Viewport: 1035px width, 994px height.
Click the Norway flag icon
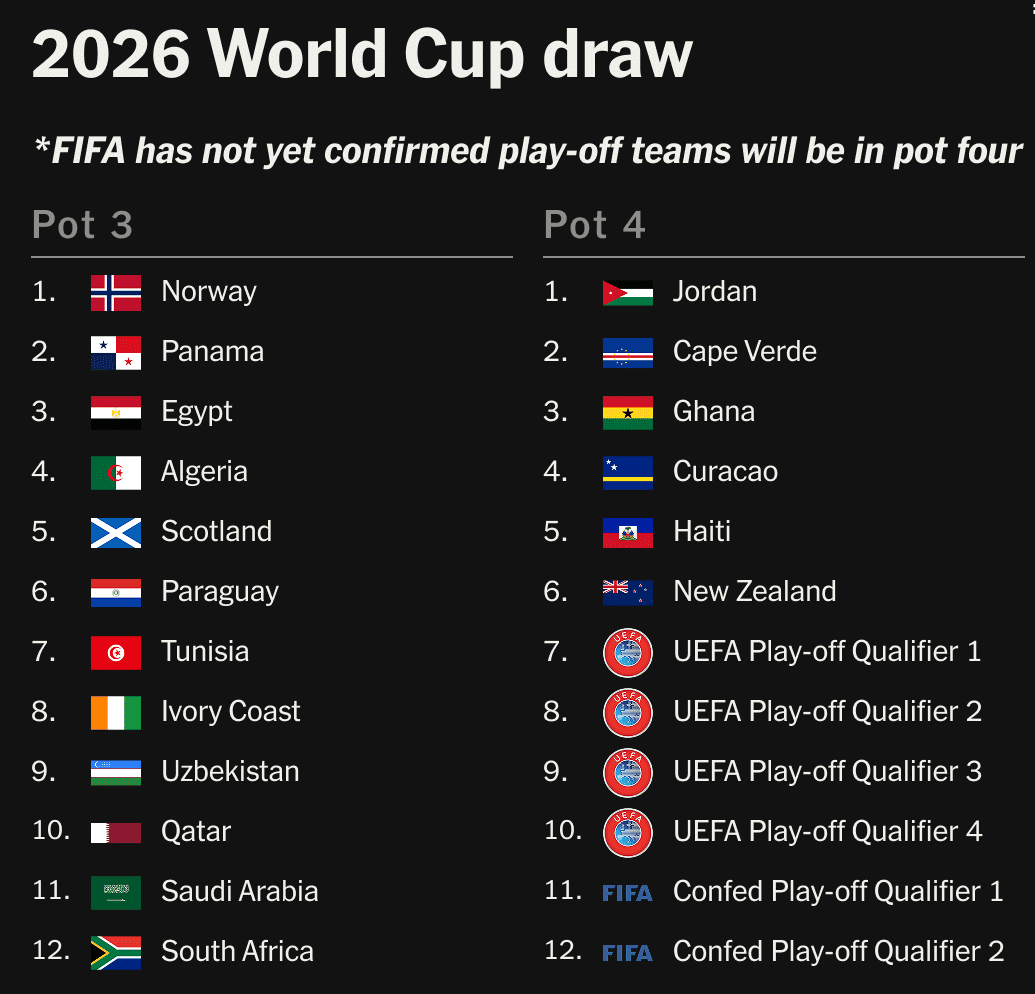pos(116,292)
